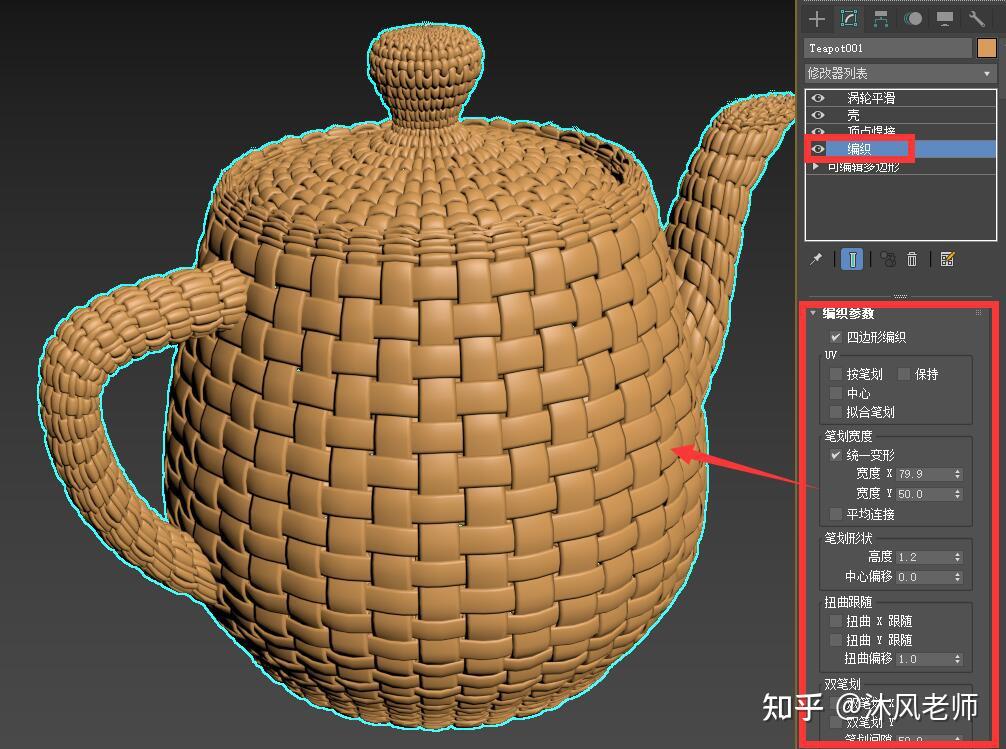
Task: Enable the 按笔划 checkbox
Action: click(x=835, y=374)
